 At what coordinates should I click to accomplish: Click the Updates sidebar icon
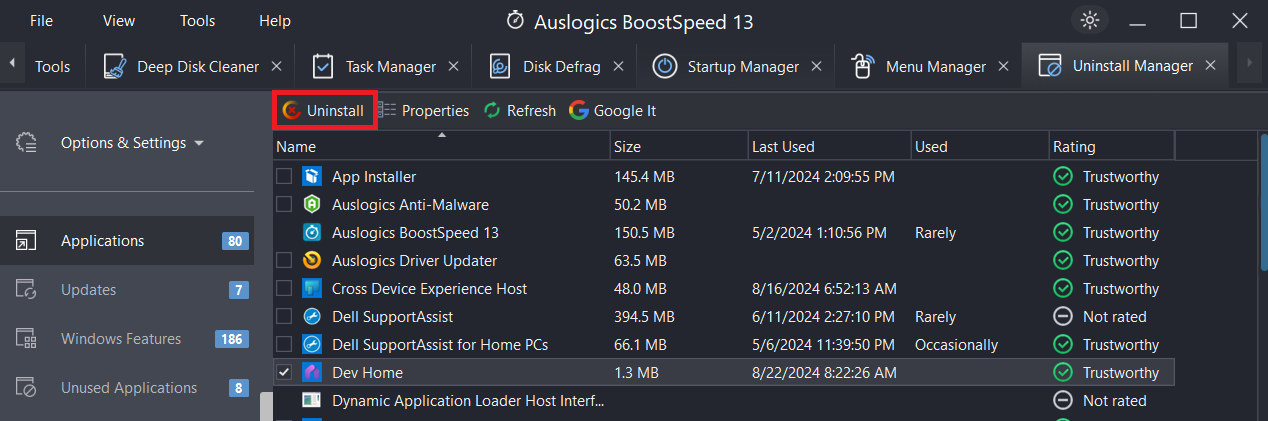pyautogui.click(x=26, y=289)
